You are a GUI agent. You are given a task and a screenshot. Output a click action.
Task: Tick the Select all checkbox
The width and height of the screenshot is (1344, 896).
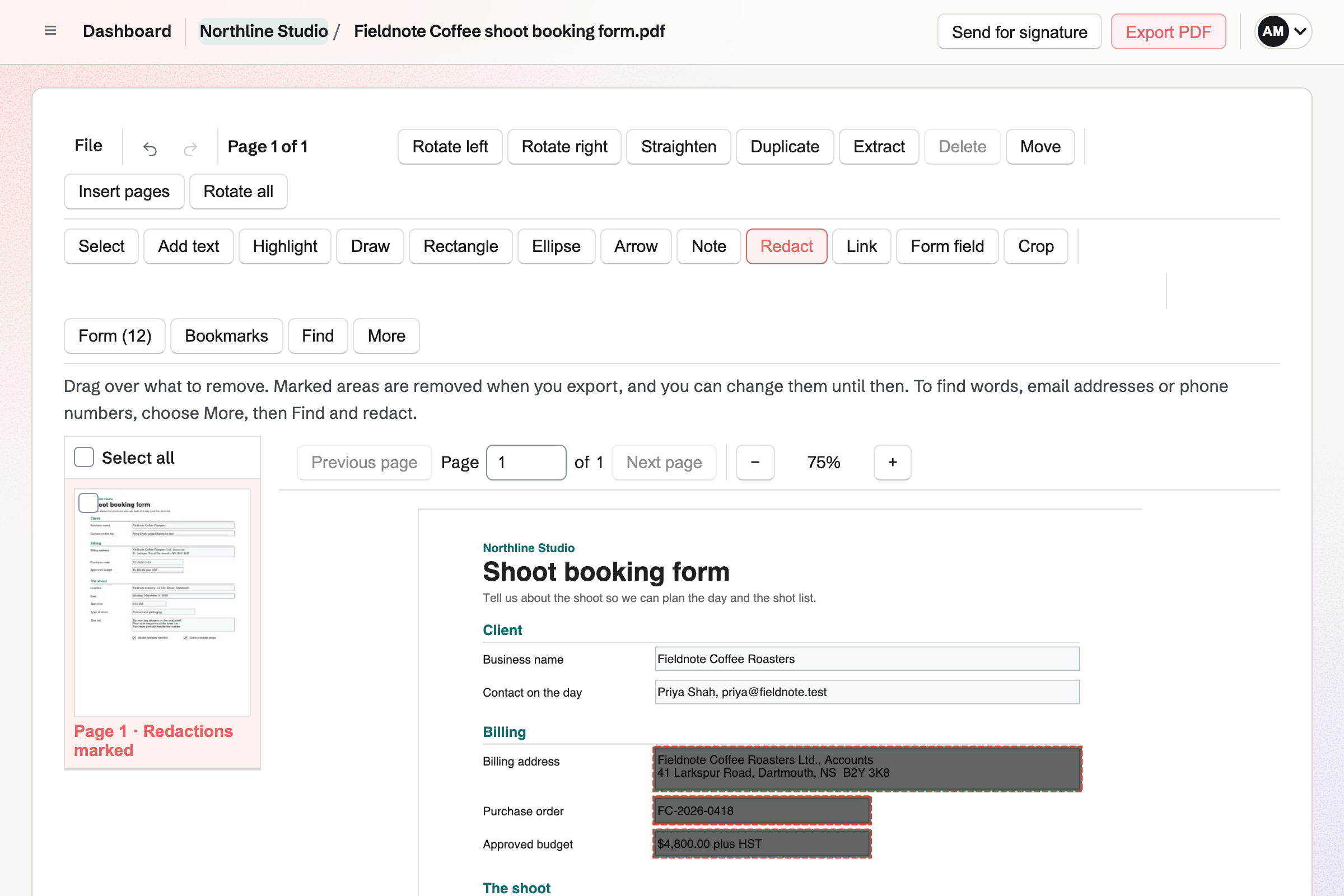(x=84, y=457)
